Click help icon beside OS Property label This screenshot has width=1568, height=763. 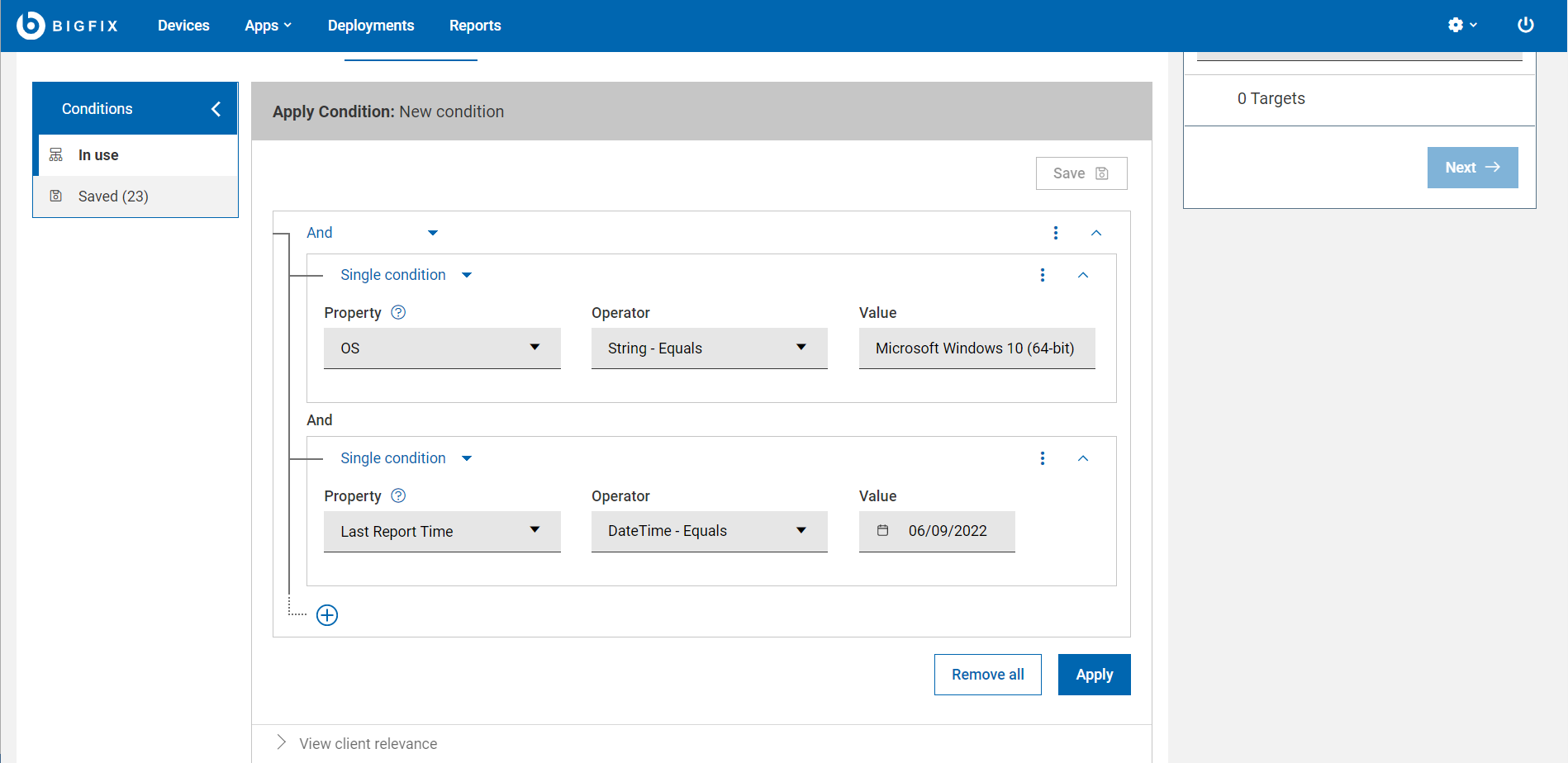point(398,312)
